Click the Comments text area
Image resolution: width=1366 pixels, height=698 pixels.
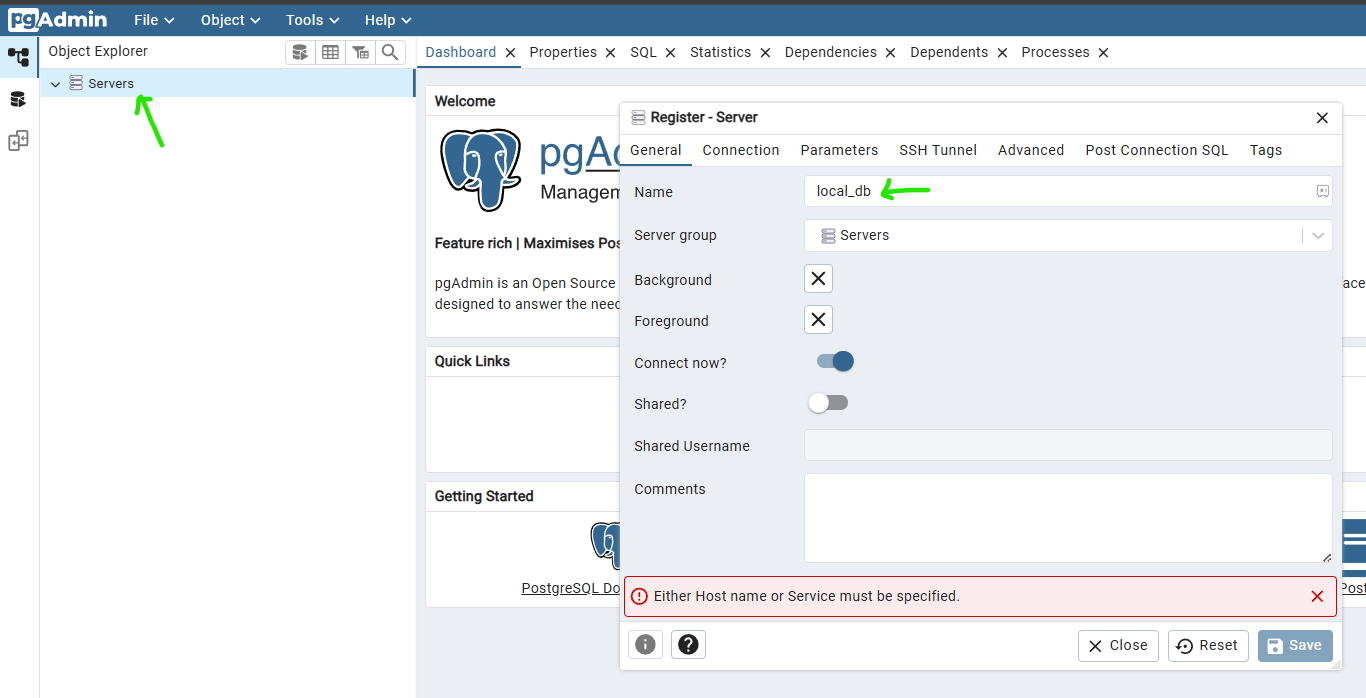coord(1068,518)
